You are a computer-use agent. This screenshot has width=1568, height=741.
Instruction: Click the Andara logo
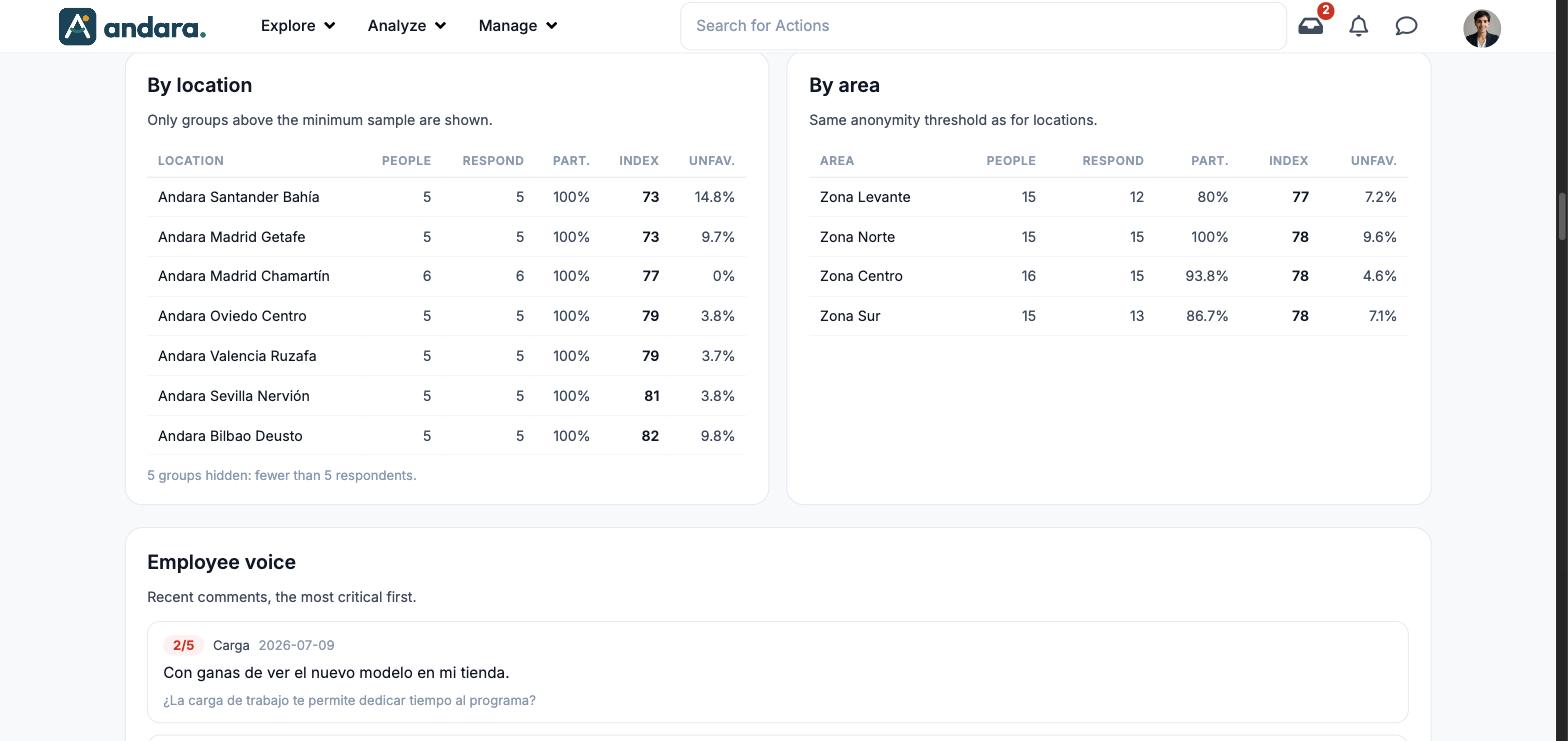132,26
